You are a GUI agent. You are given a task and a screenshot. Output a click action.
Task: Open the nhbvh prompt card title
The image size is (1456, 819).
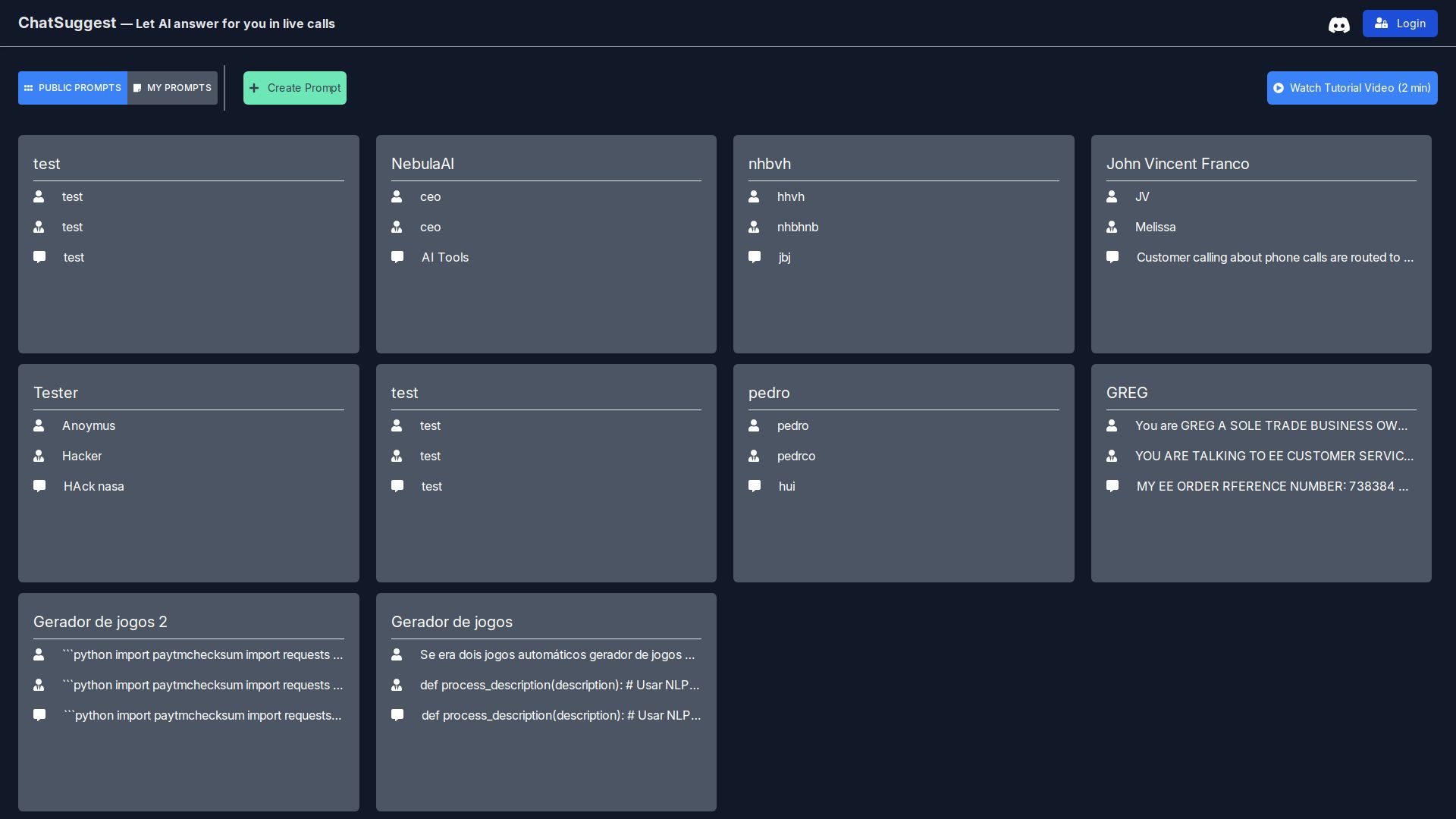coord(770,164)
